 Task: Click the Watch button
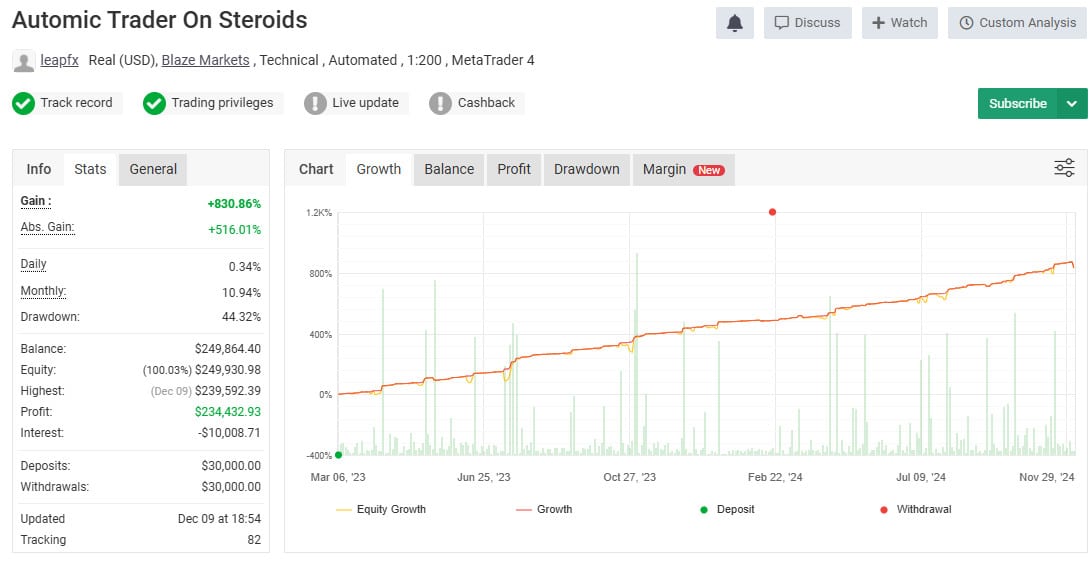[x=900, y=23]
